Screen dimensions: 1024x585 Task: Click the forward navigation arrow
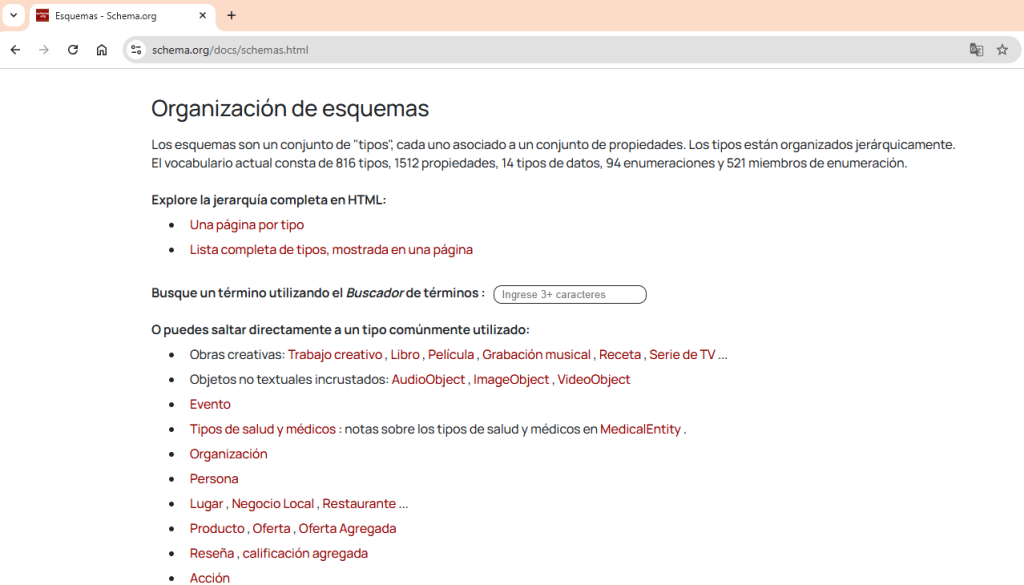coord(44,50)
